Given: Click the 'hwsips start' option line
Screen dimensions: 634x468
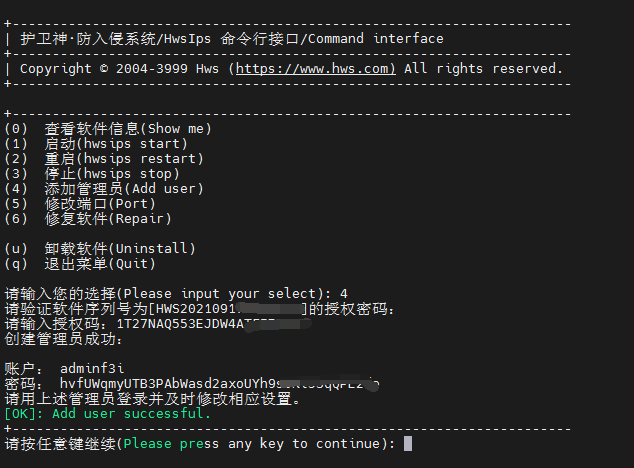Looking at the screenshot, I should click(x=116, y=143).
